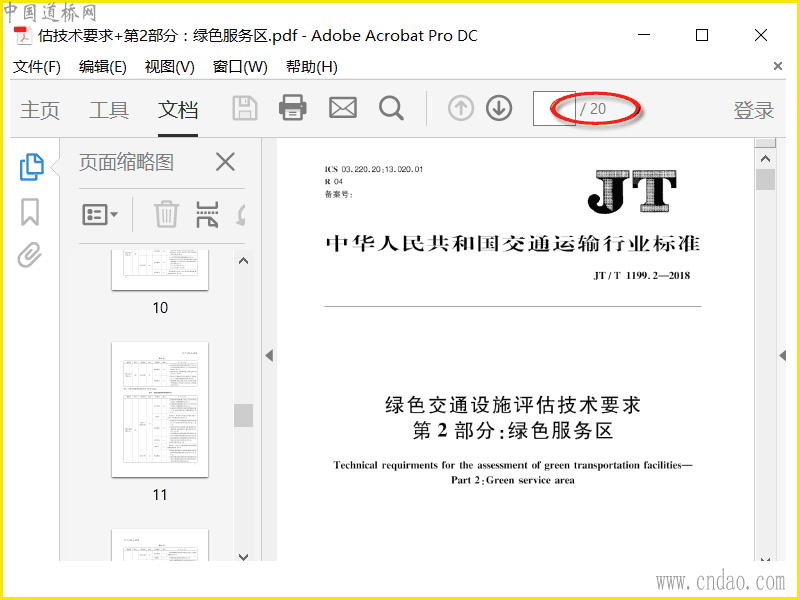Image resolution: width=800 pixels, height=600 pixels.
Task: Open page thumbnails panel icon
Action: coord(32,167)
